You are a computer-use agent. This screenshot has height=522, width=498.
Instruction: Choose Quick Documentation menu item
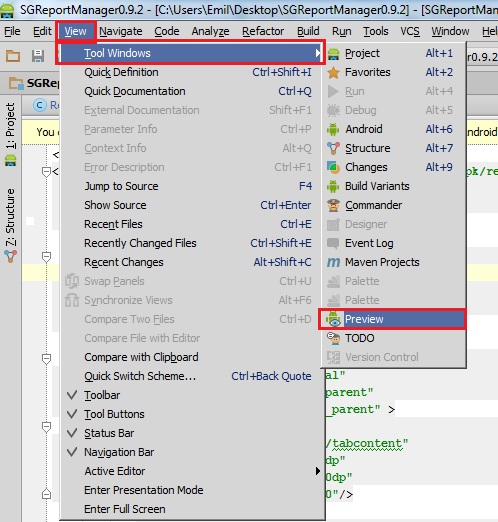(193, 91)
